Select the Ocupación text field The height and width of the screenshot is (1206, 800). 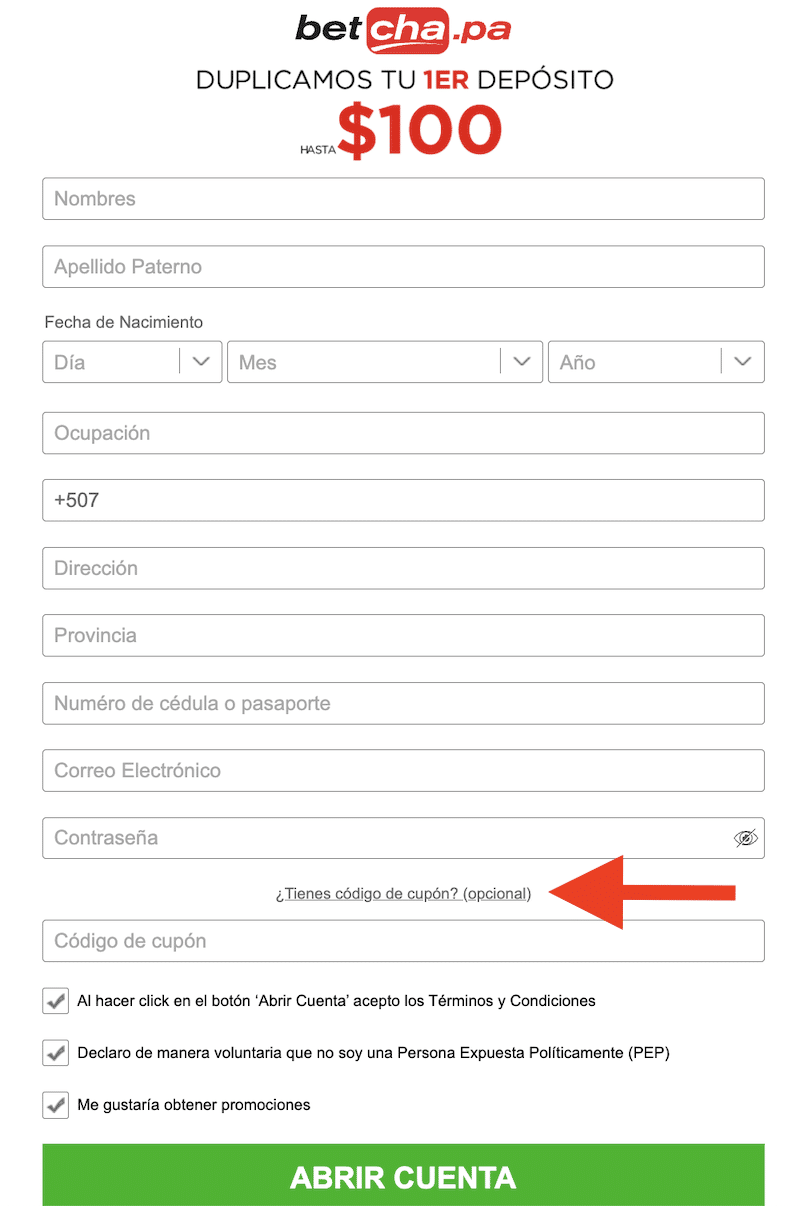click(403, 433)
